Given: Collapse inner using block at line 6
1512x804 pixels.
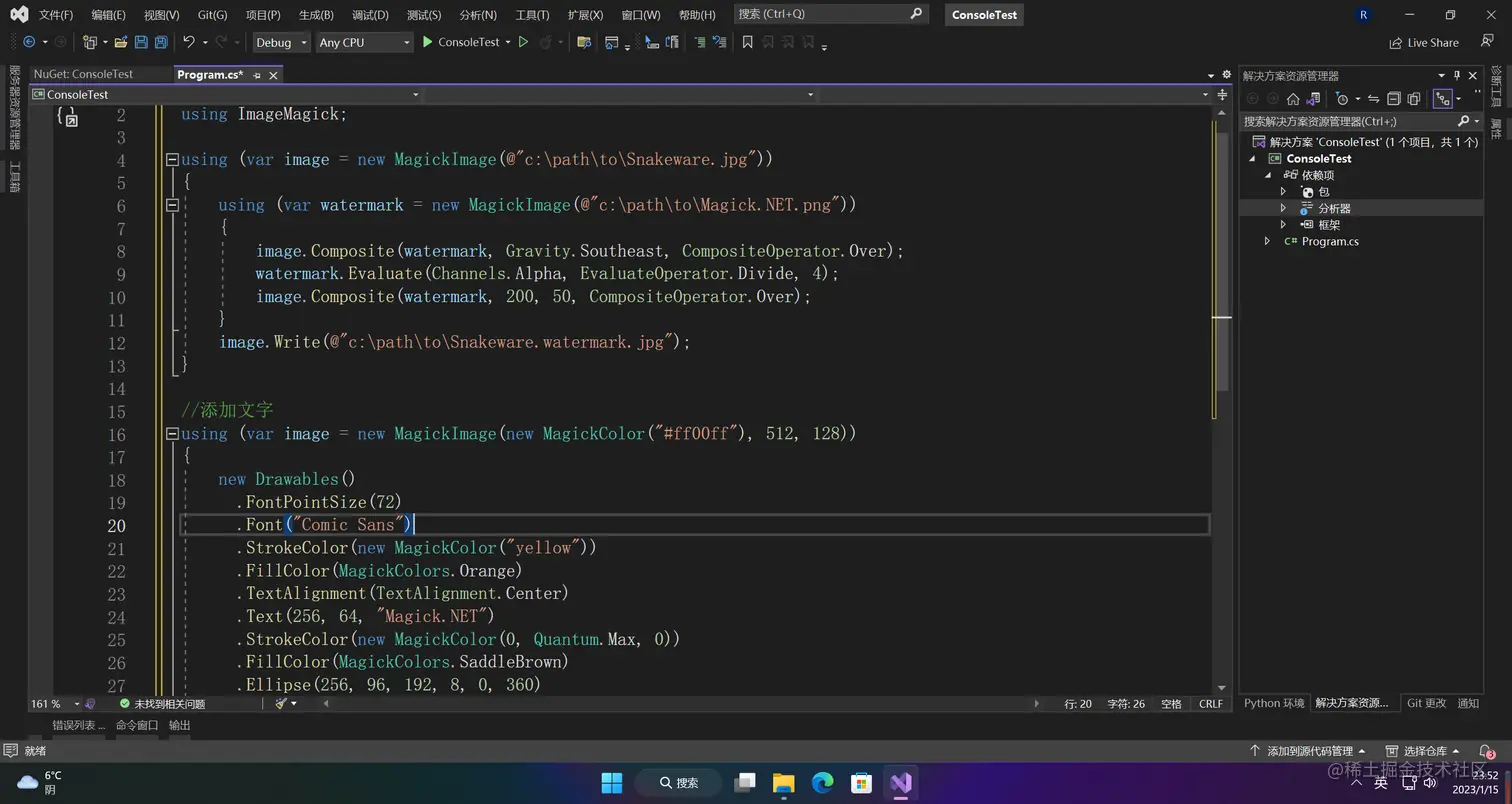Looking at the screenshot, I should tap(172, 205).
